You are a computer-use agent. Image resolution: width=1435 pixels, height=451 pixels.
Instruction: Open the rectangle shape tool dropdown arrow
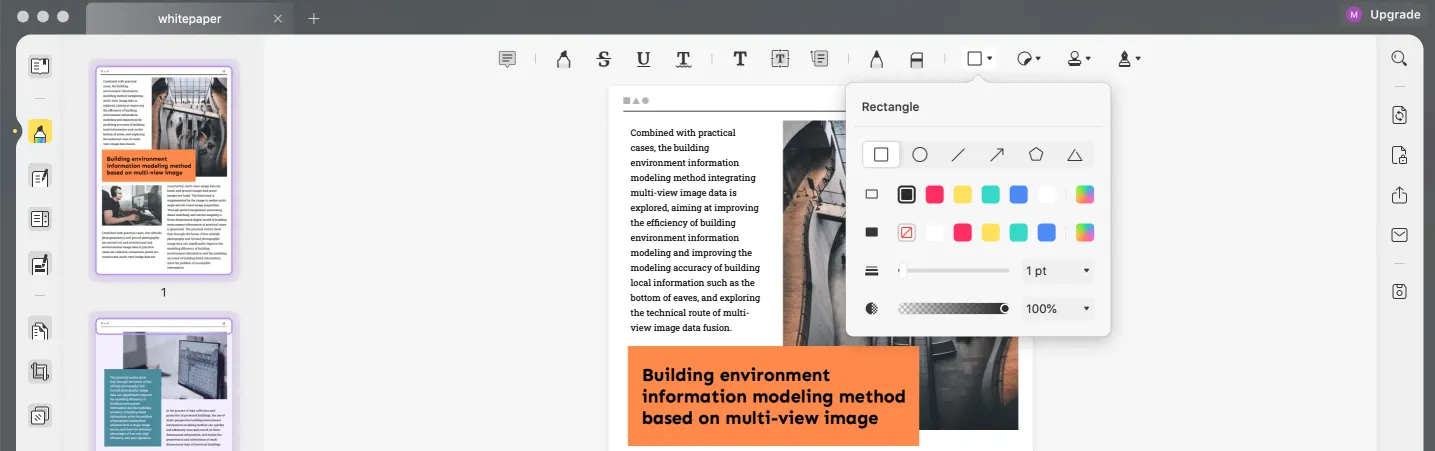990,59
